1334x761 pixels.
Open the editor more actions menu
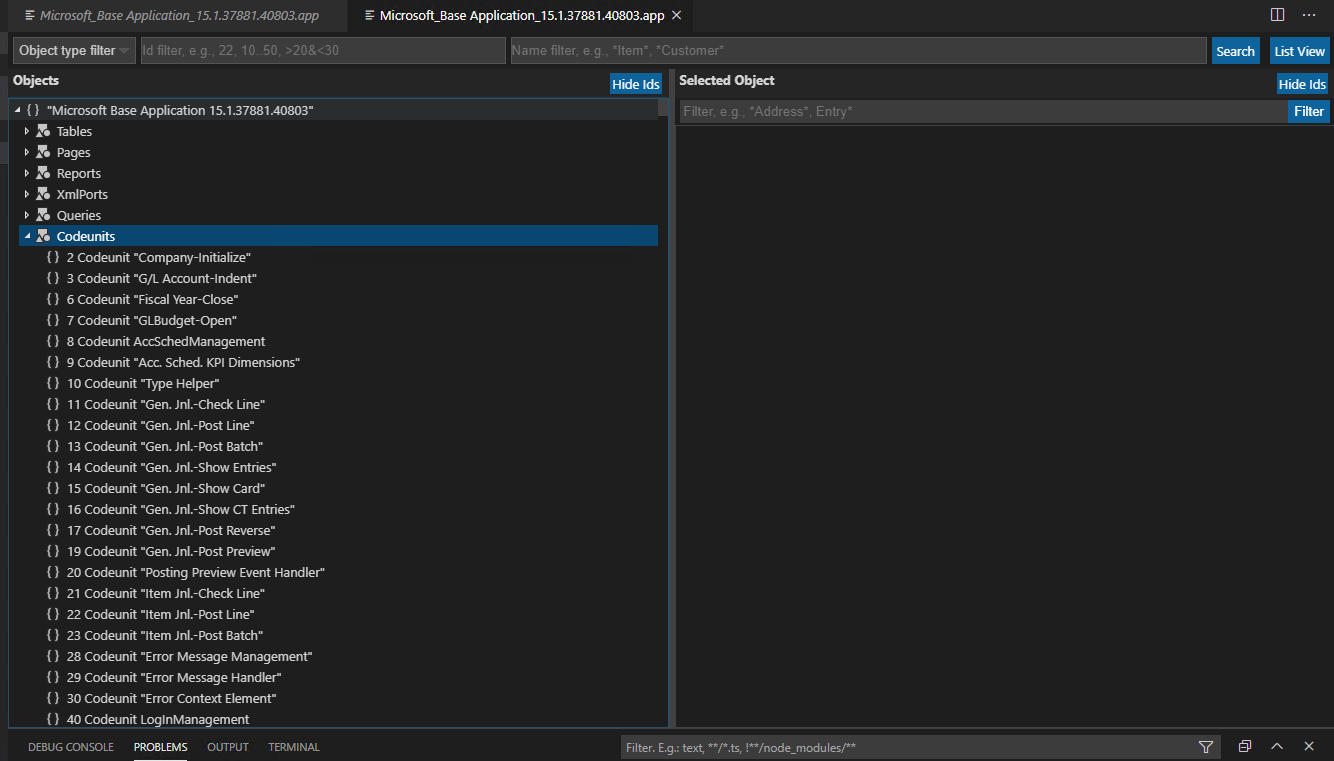click(x=1308, y=15)
